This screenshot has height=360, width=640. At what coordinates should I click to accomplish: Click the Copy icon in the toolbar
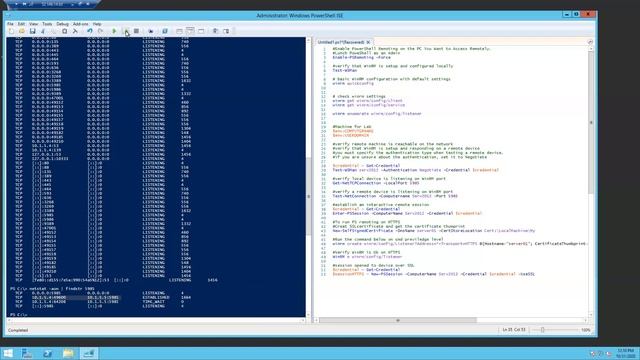point(54,31)
